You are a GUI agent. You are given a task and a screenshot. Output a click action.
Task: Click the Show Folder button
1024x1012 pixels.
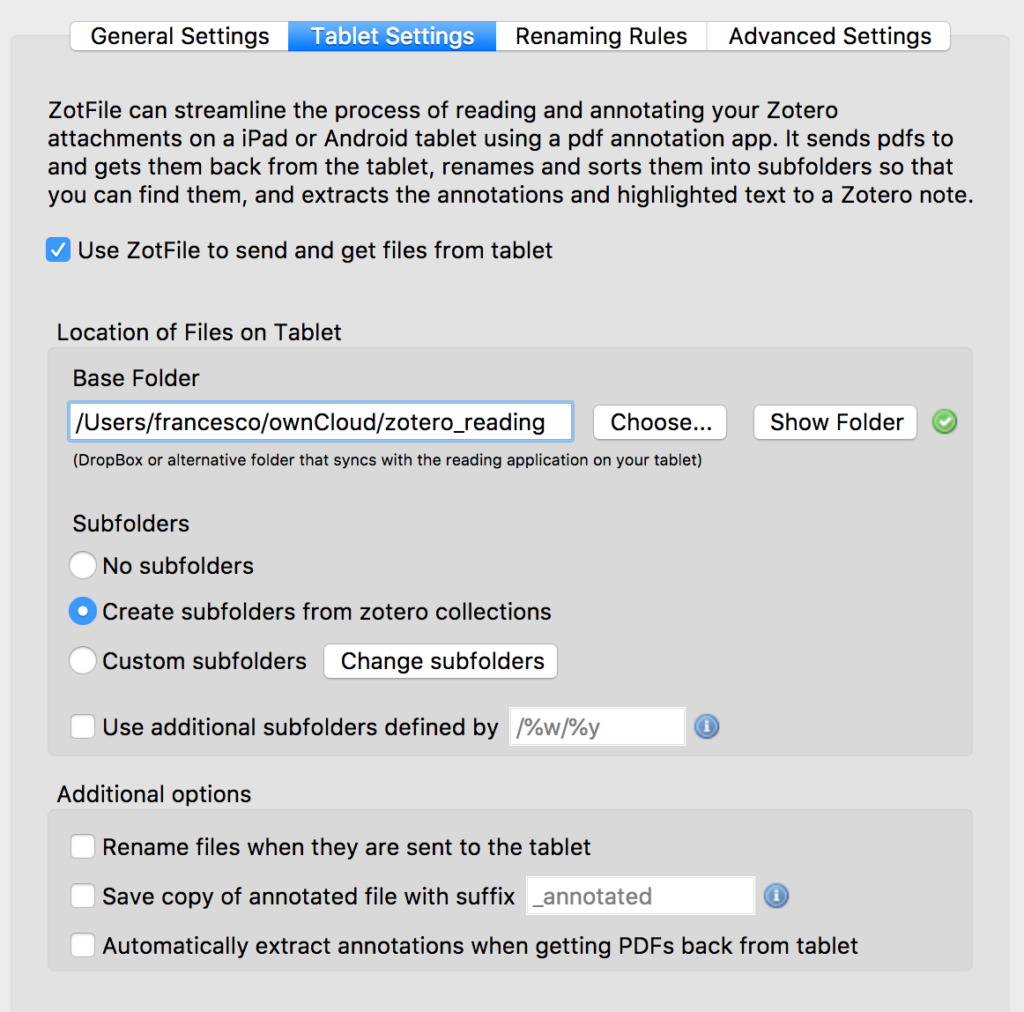tap(835, 422)
